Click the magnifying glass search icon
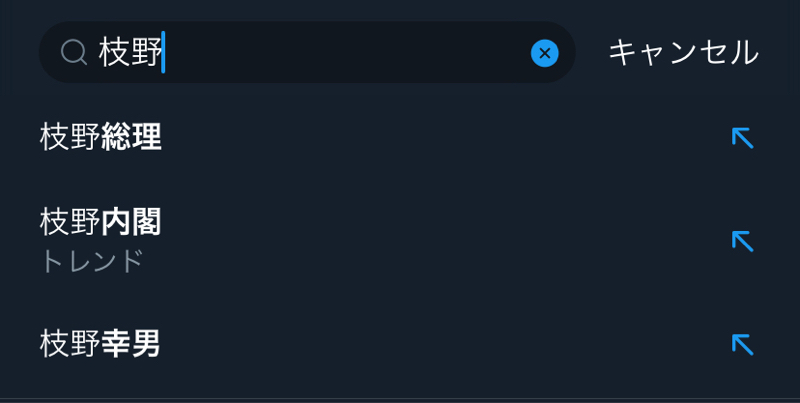800x403 pixels. click(x=74, y=52)
